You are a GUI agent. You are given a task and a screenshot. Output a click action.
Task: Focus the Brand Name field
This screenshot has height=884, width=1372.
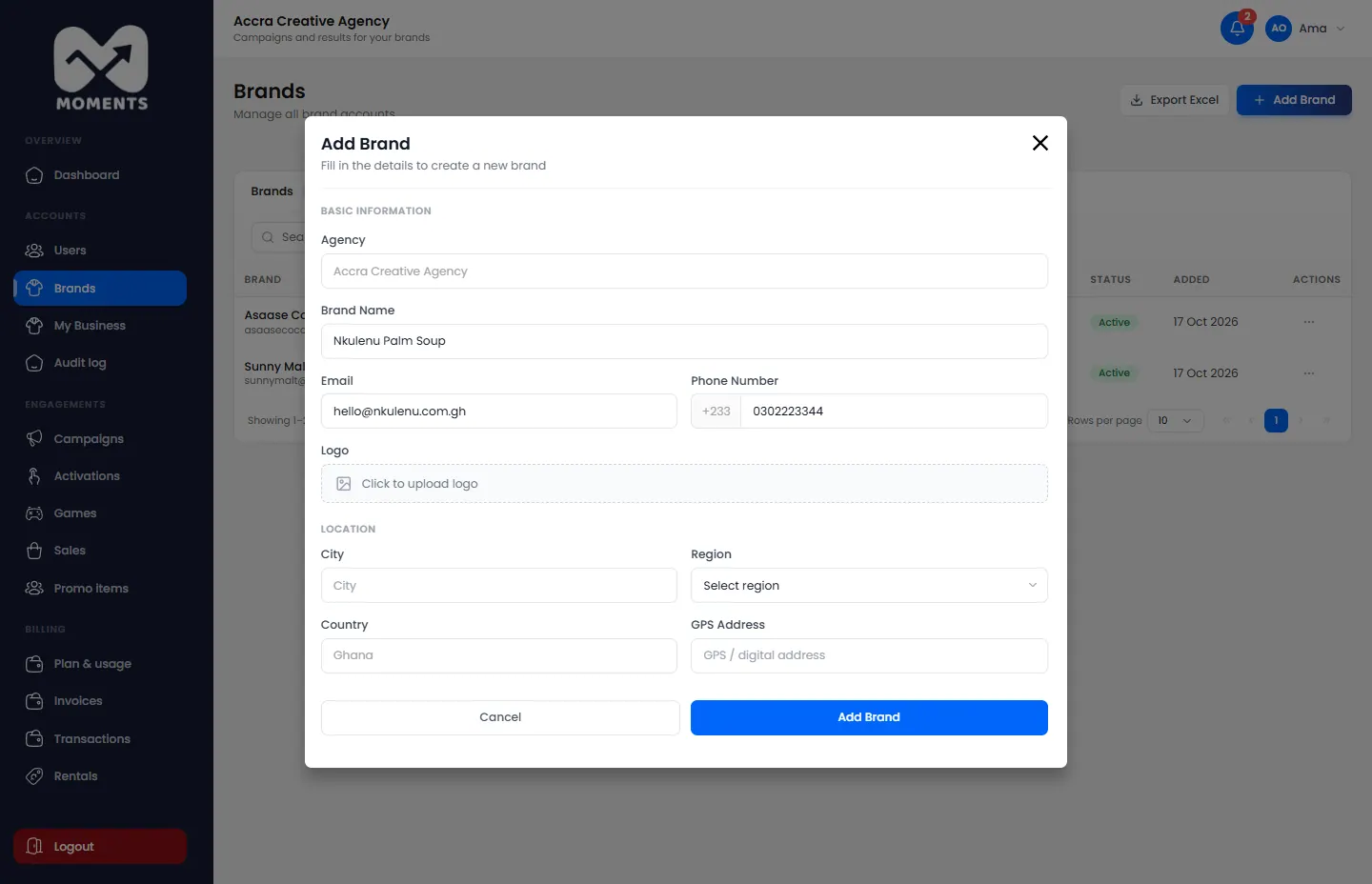(684, 341)
